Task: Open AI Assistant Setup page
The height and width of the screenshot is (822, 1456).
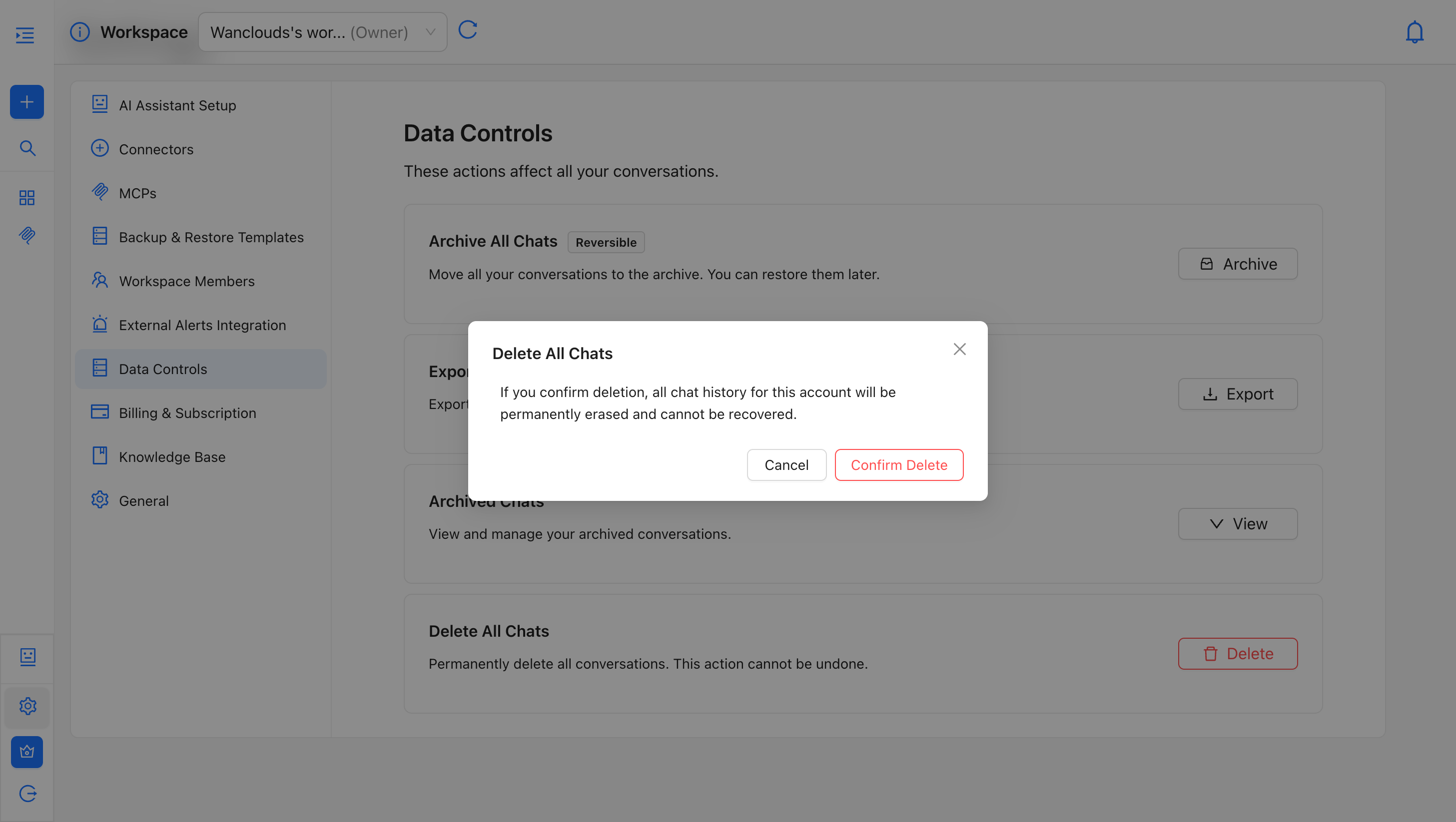Action: [177, 106]
